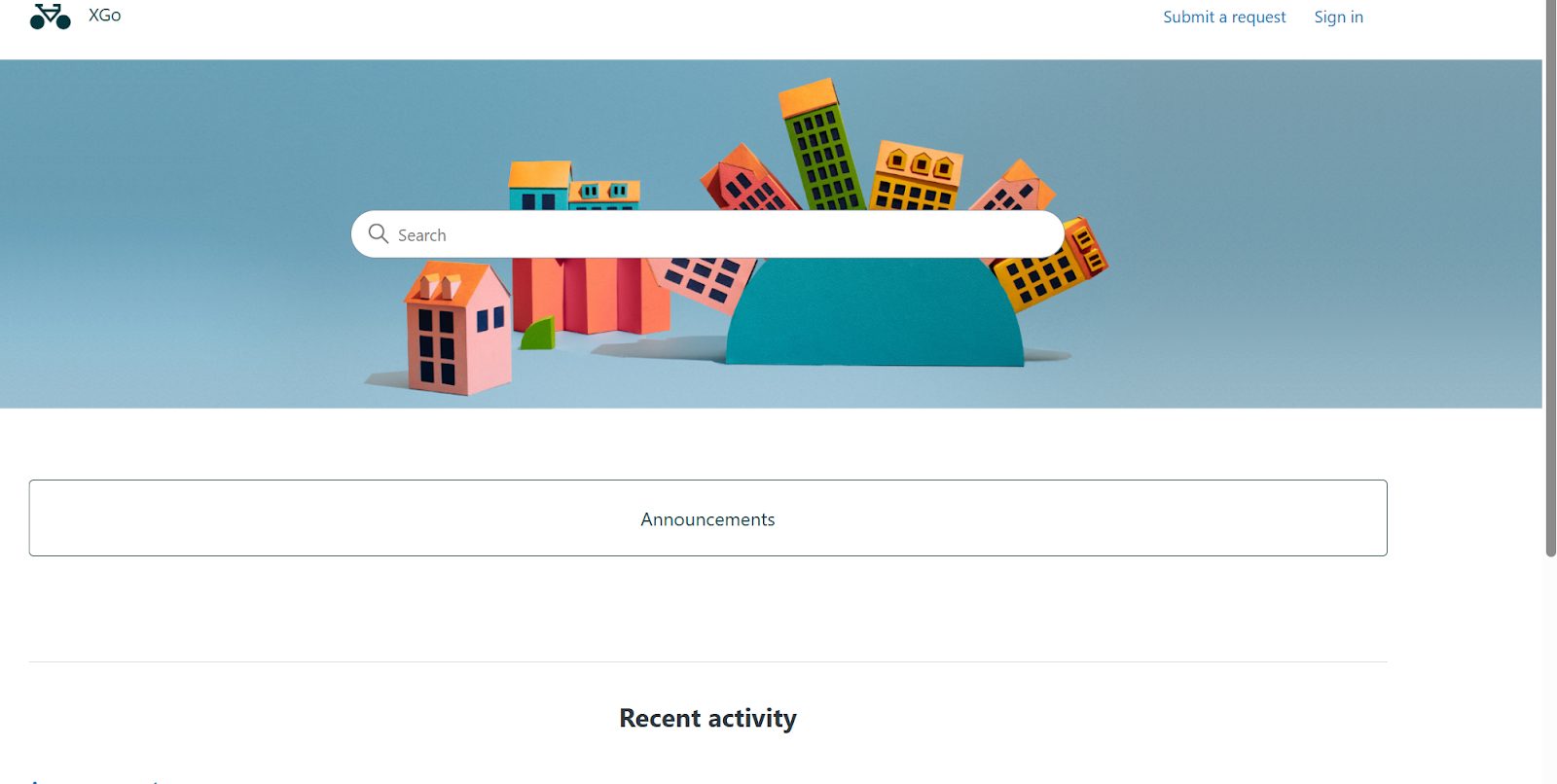Click the XGo brand name text

(104, 16)
